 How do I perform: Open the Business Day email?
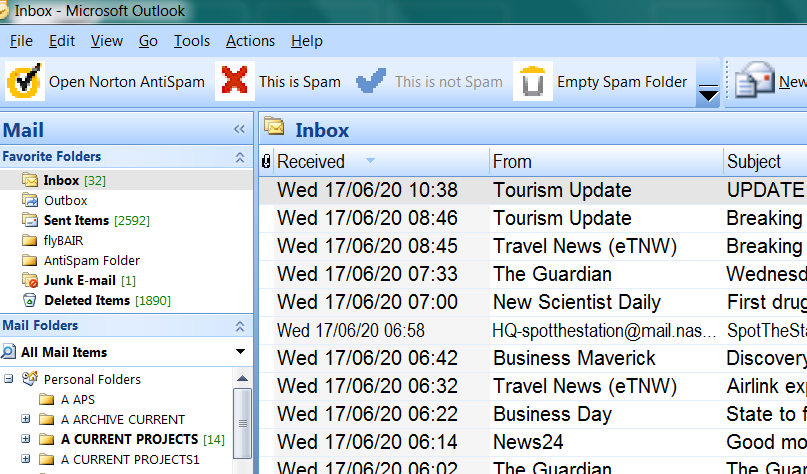(533, 414)
